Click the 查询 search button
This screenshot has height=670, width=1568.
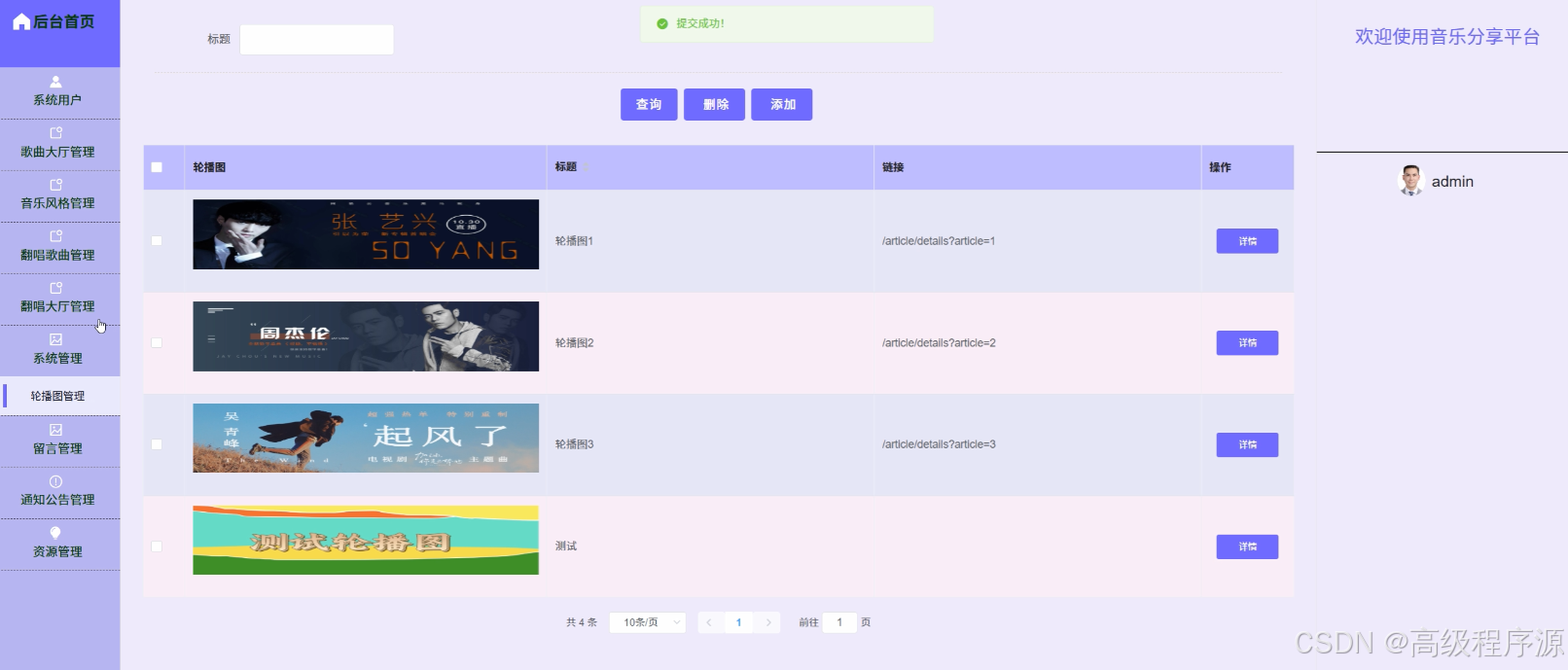click(x=649, y=104)
